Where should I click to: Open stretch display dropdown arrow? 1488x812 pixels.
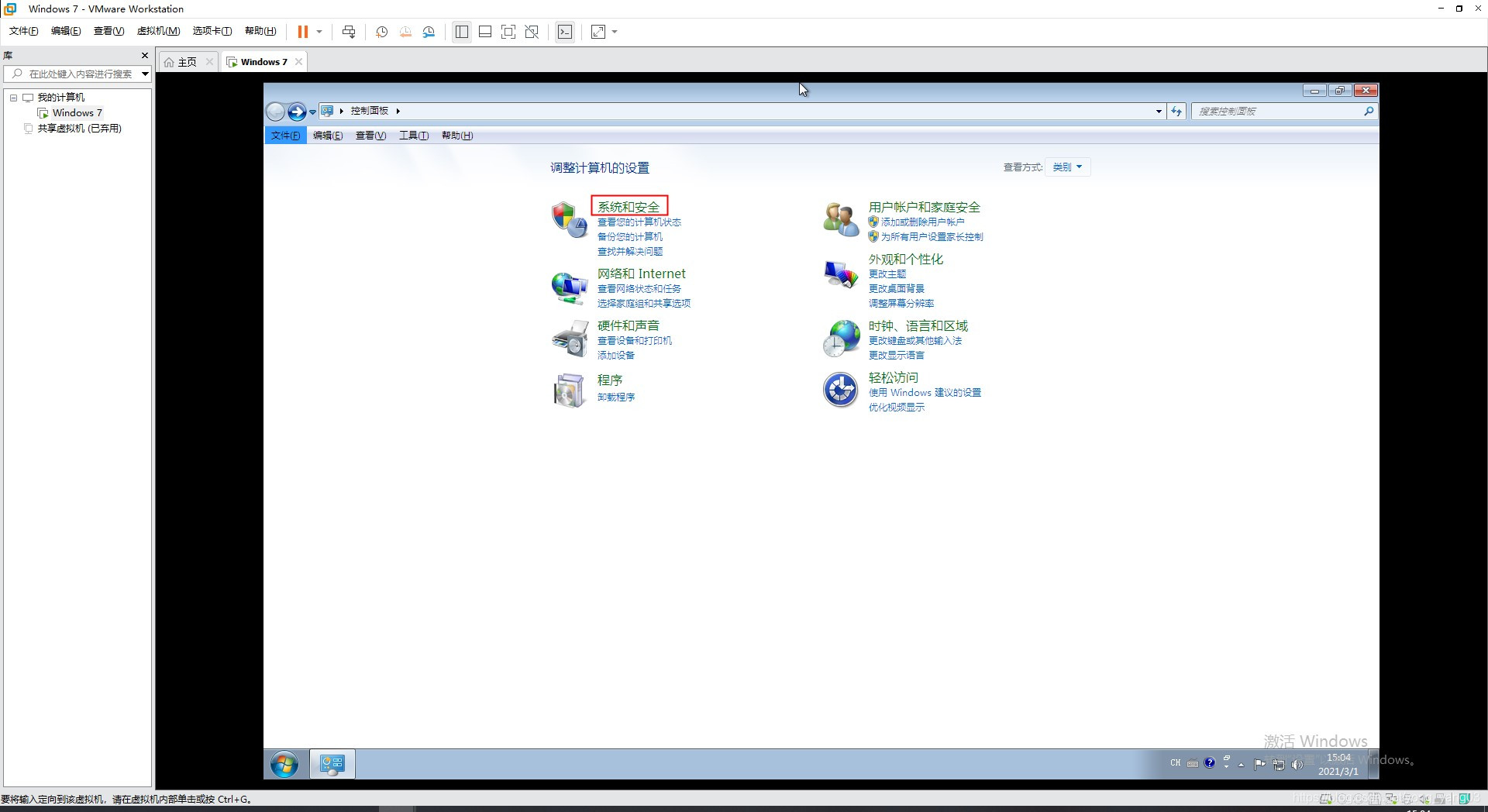click(615, 32)
